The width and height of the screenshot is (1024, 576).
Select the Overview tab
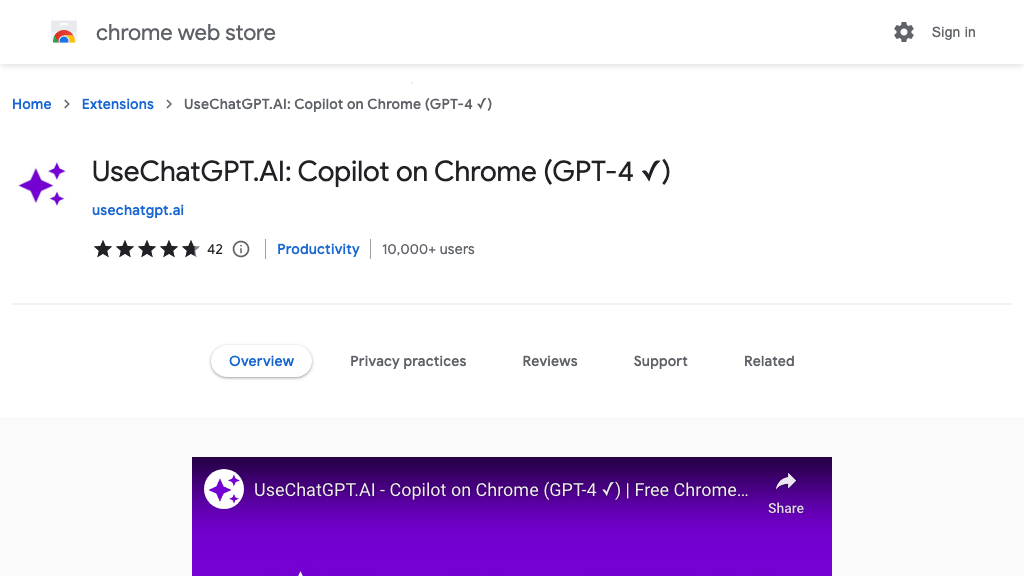(261, 361)
